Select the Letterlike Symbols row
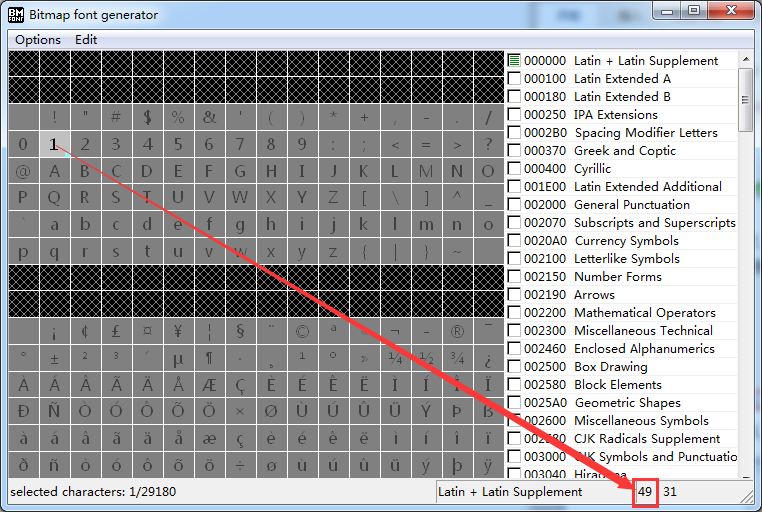This screenshot has width=762, height=512. (x=622, y=258)
